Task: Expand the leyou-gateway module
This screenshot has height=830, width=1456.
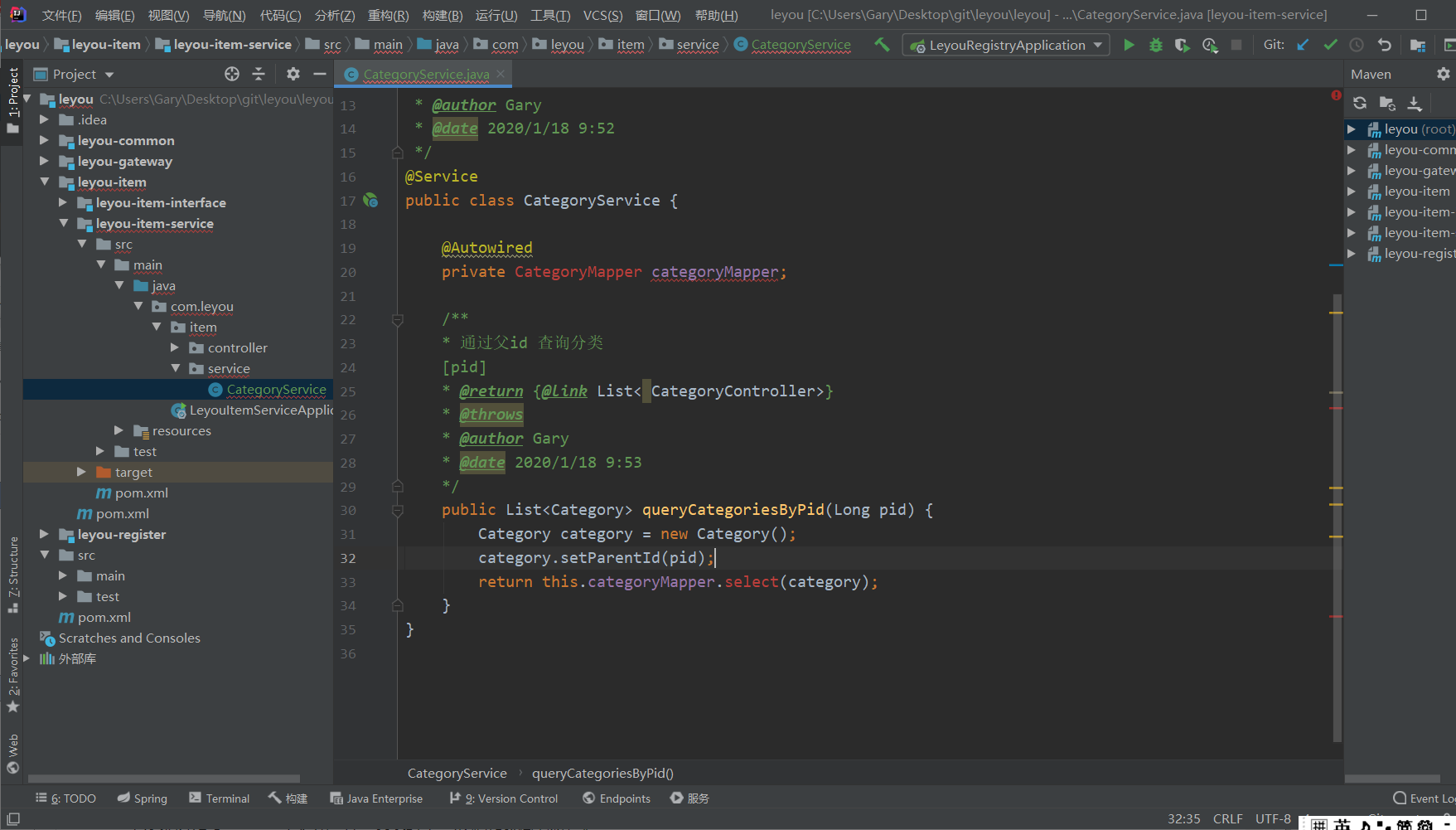Action: tap(45, 161)
